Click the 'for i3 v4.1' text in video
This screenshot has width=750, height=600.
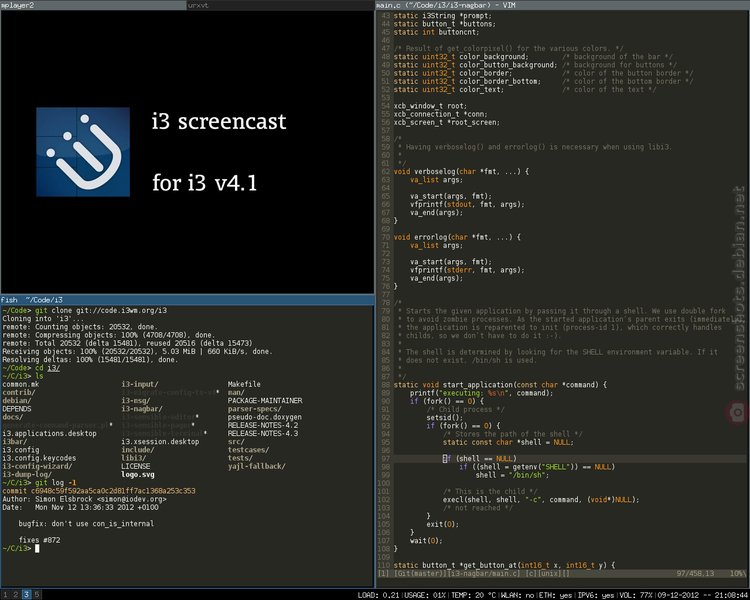tap(205, 183)
